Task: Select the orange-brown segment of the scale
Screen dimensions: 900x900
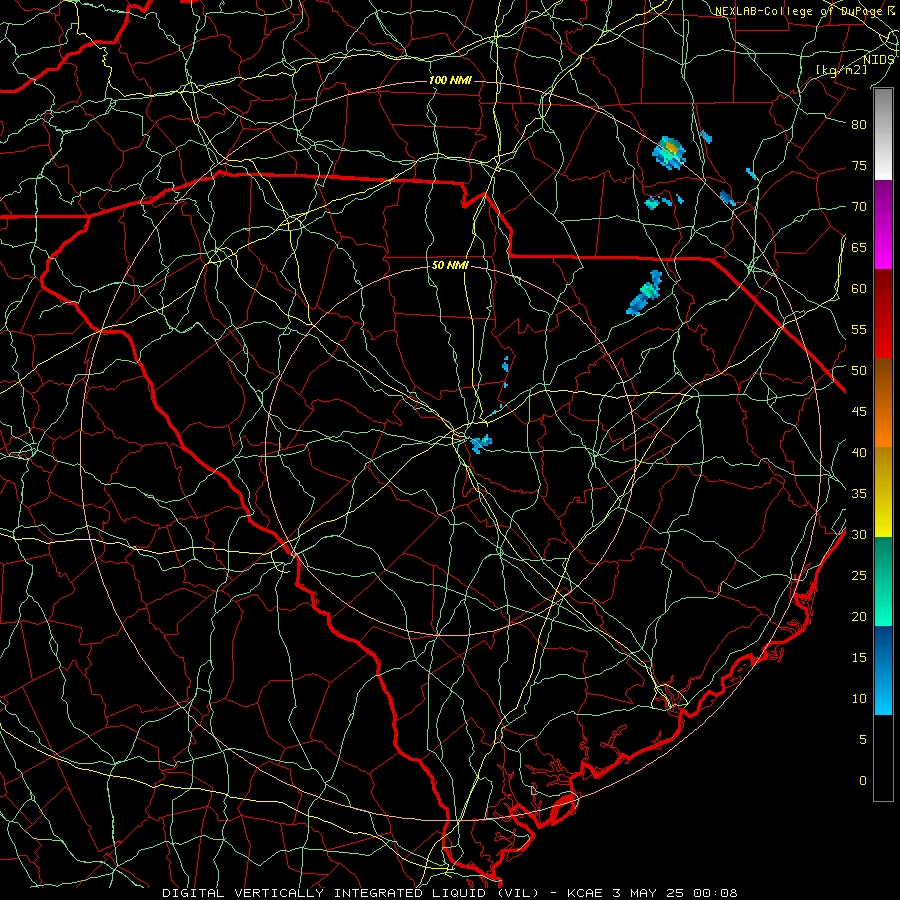Action: tap(883, 403)
